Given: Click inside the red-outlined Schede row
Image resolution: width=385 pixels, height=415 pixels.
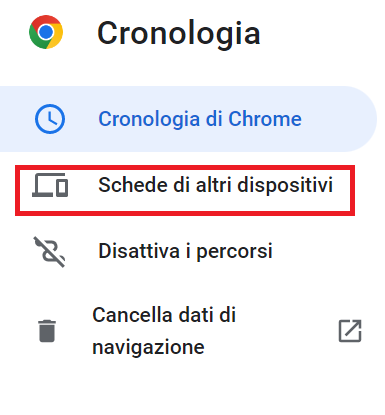Looking at the screenshot, I should pyautogui.click(x=185, y=190).
